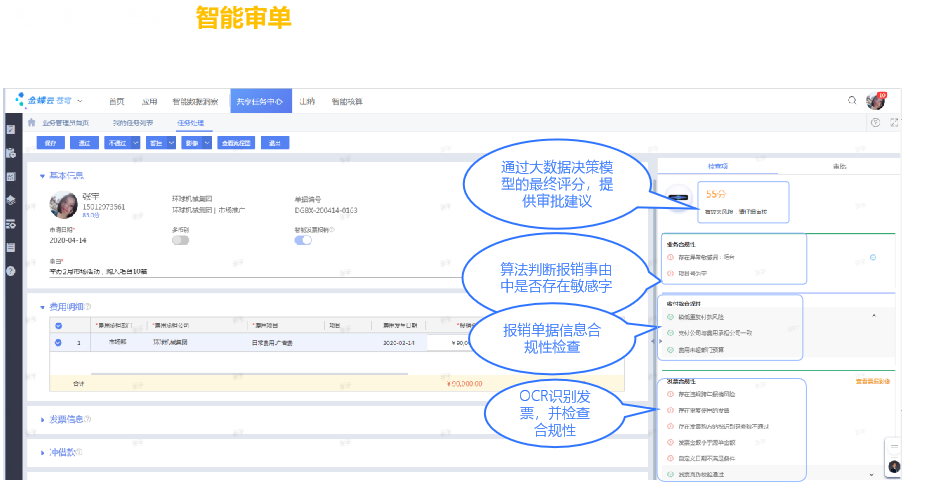Click the AI robot icon beside the 55分 score
The width and height of the screenshot is (931, 482).
coord(679,198)
